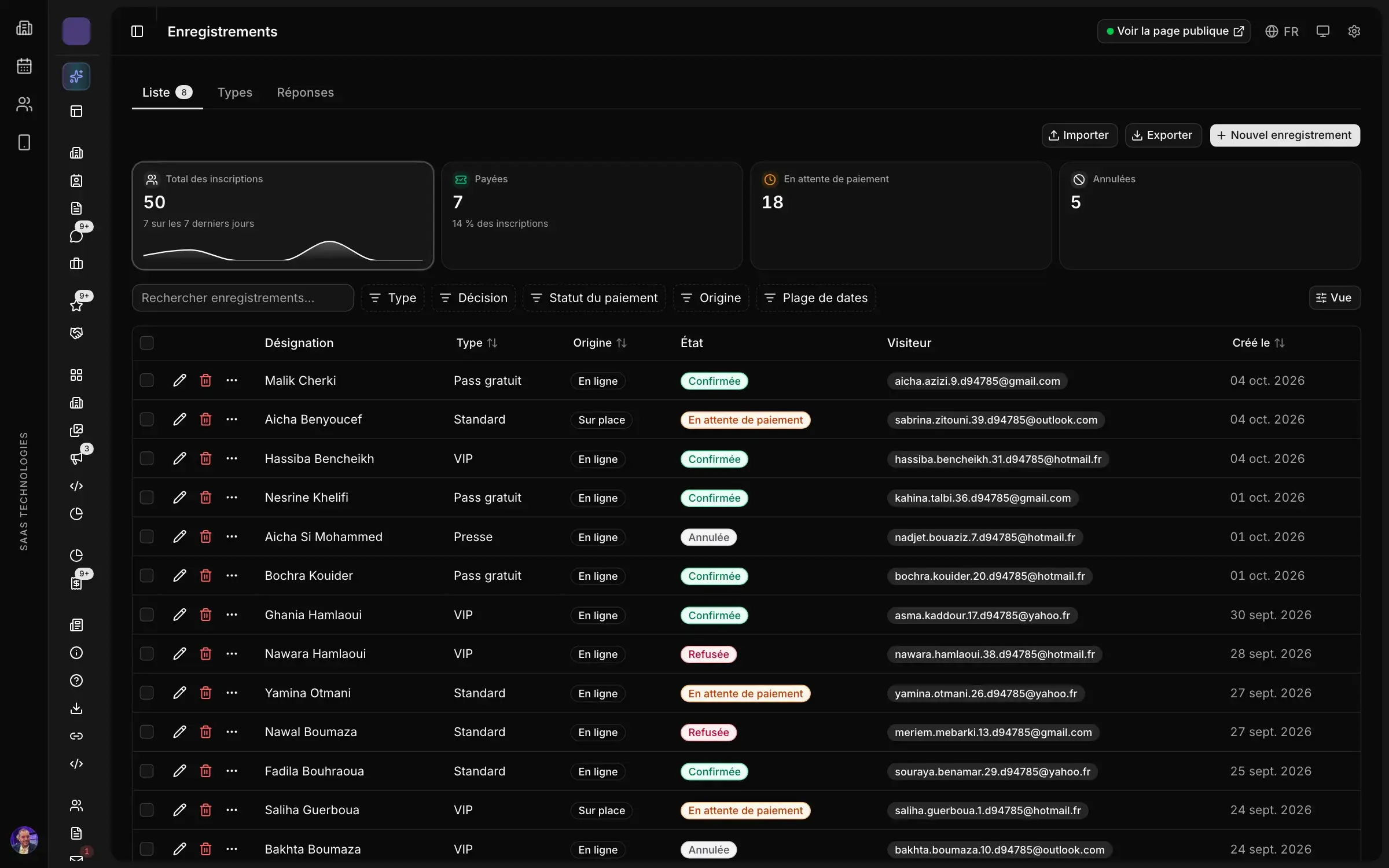1389x868 pixels.
Task: Open the Décision filter dropdown
Action: click(x=473, y=297)
